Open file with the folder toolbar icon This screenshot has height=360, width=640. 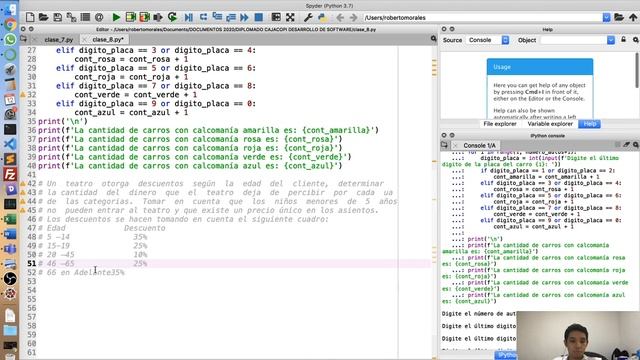click(43, 17)
